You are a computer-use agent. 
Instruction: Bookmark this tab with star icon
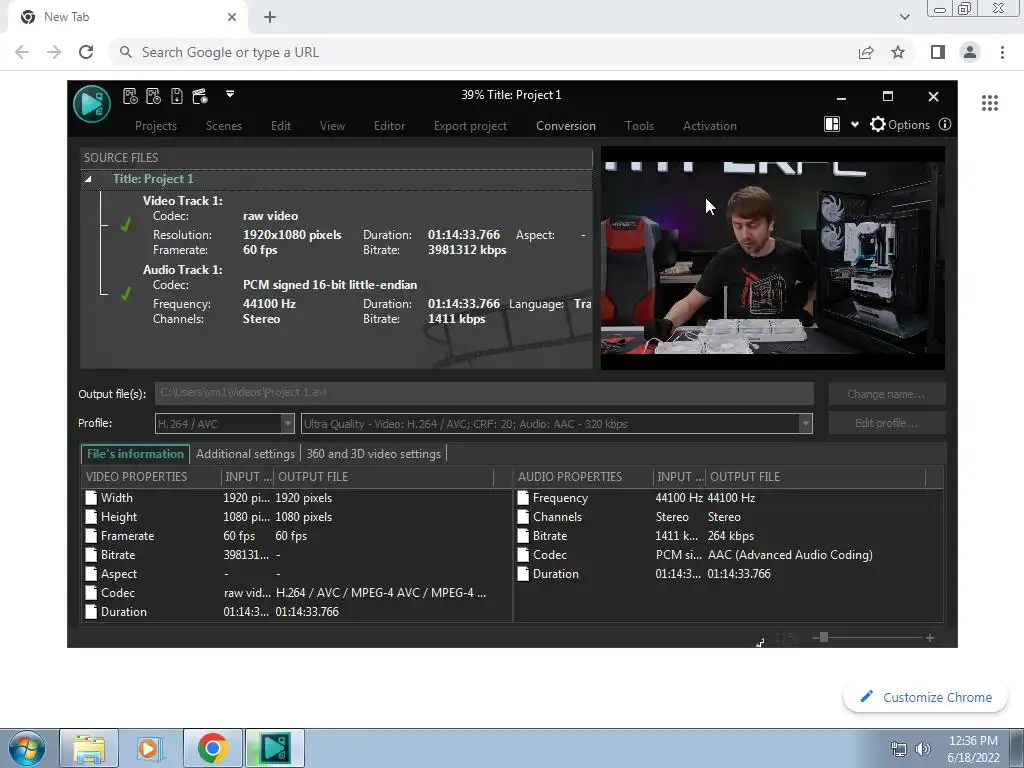pos(898,52)
